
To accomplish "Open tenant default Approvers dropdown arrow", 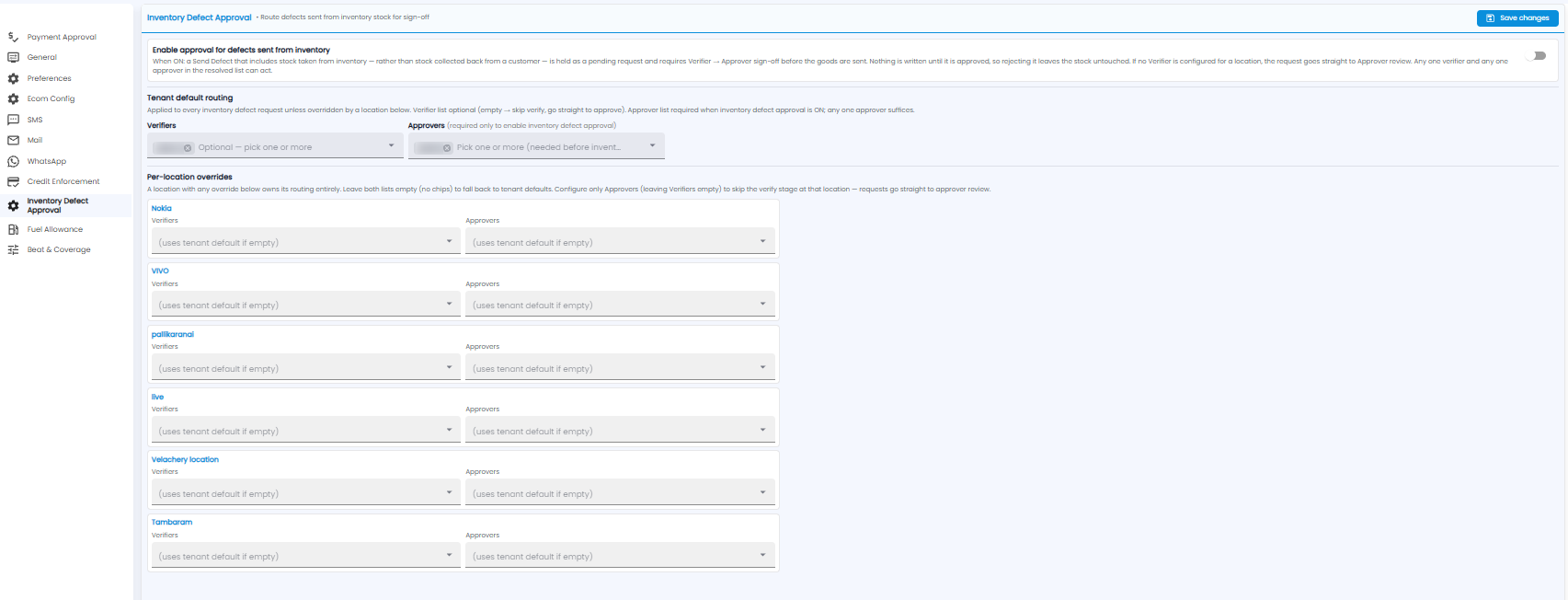I will 652,145.
